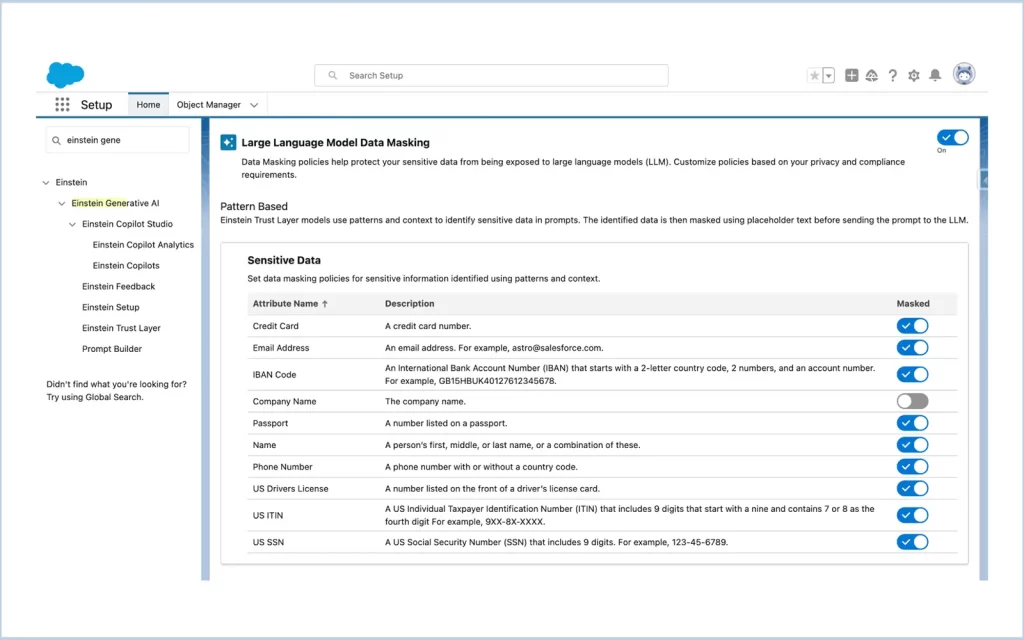
Task: Click the Search Setup field
Action: click(491, 76)
